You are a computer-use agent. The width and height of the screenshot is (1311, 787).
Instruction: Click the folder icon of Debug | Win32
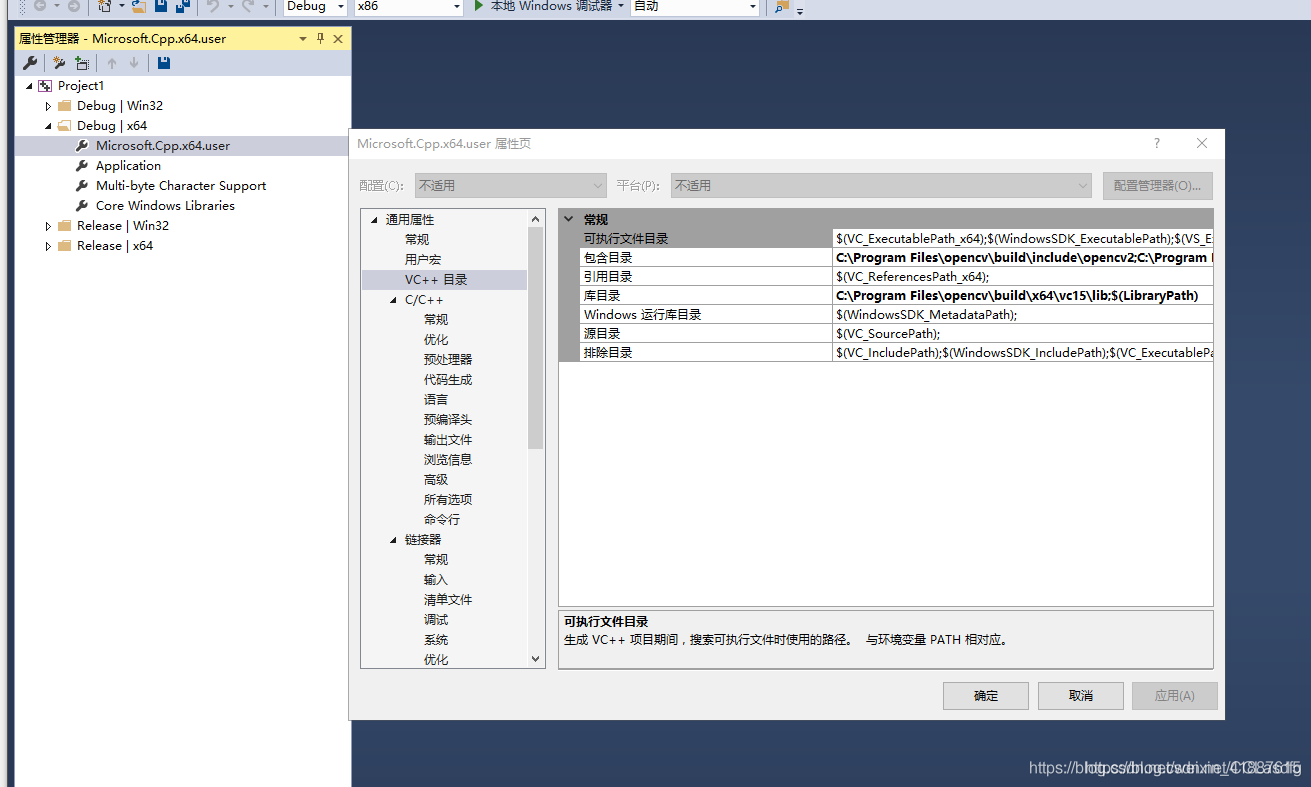click(64, 106)
